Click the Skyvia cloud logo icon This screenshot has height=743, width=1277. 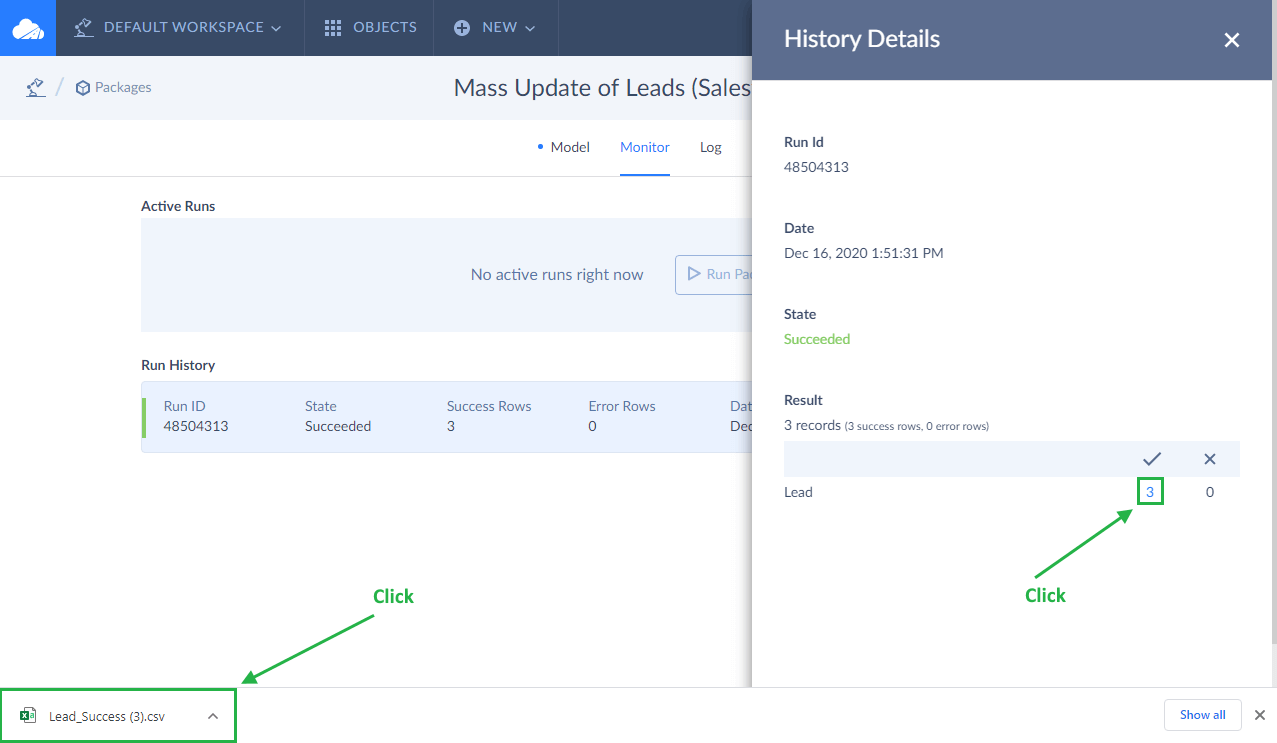coord(28,28)
